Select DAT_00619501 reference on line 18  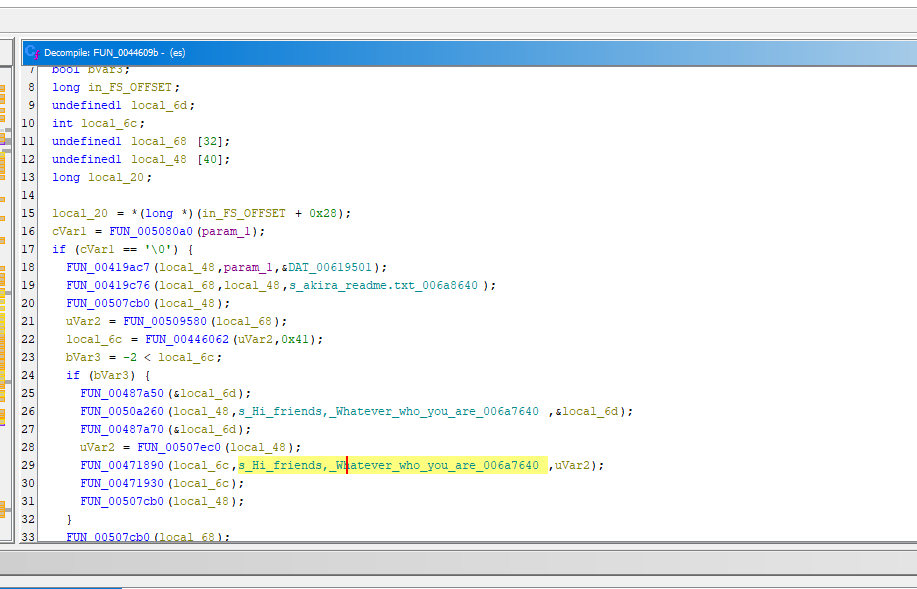click(330, 267)
